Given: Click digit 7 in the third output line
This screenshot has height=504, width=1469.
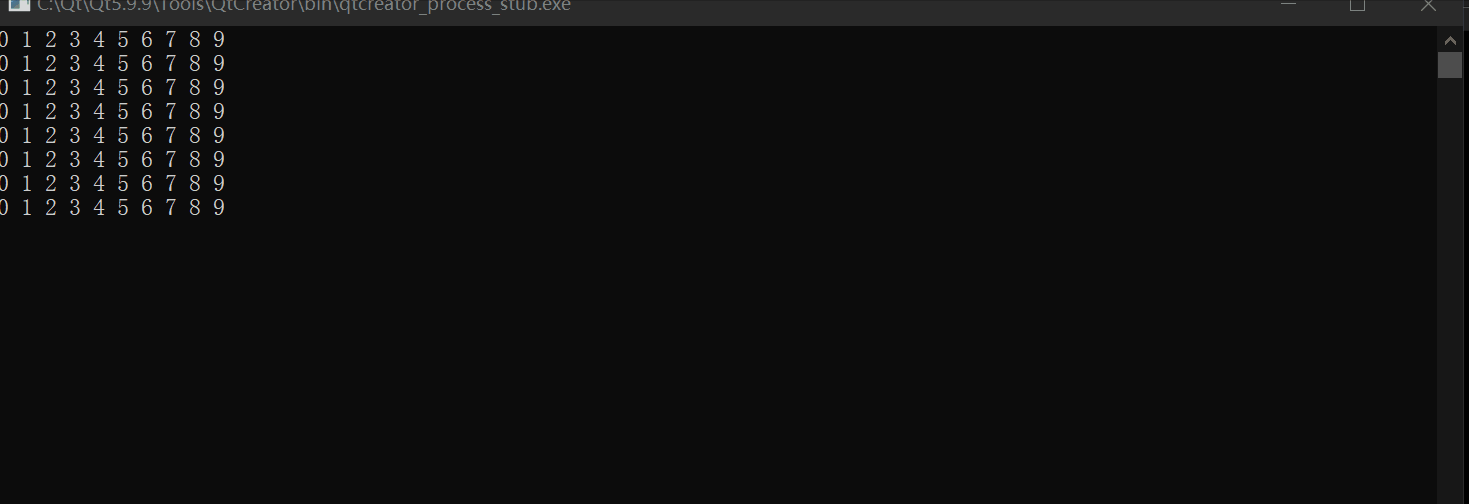Looking at the screenshot, I should point(171,88).
